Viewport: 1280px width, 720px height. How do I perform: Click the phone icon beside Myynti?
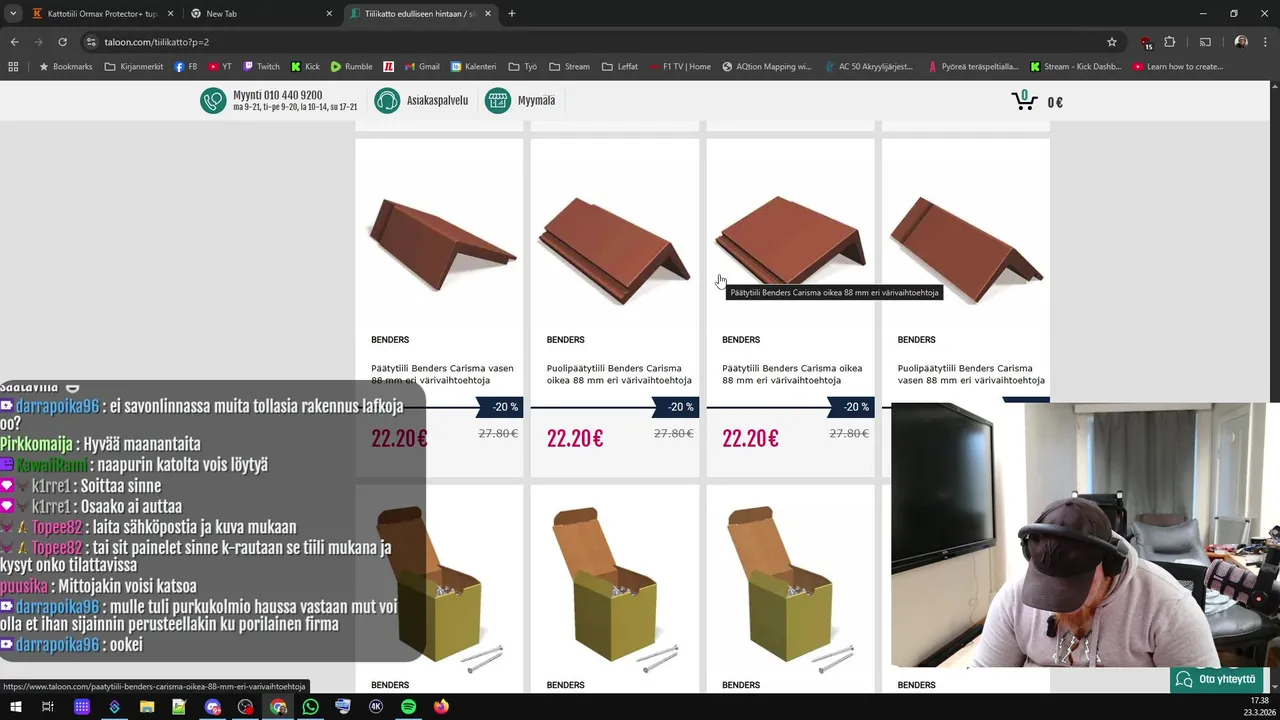tap(213, 101)
